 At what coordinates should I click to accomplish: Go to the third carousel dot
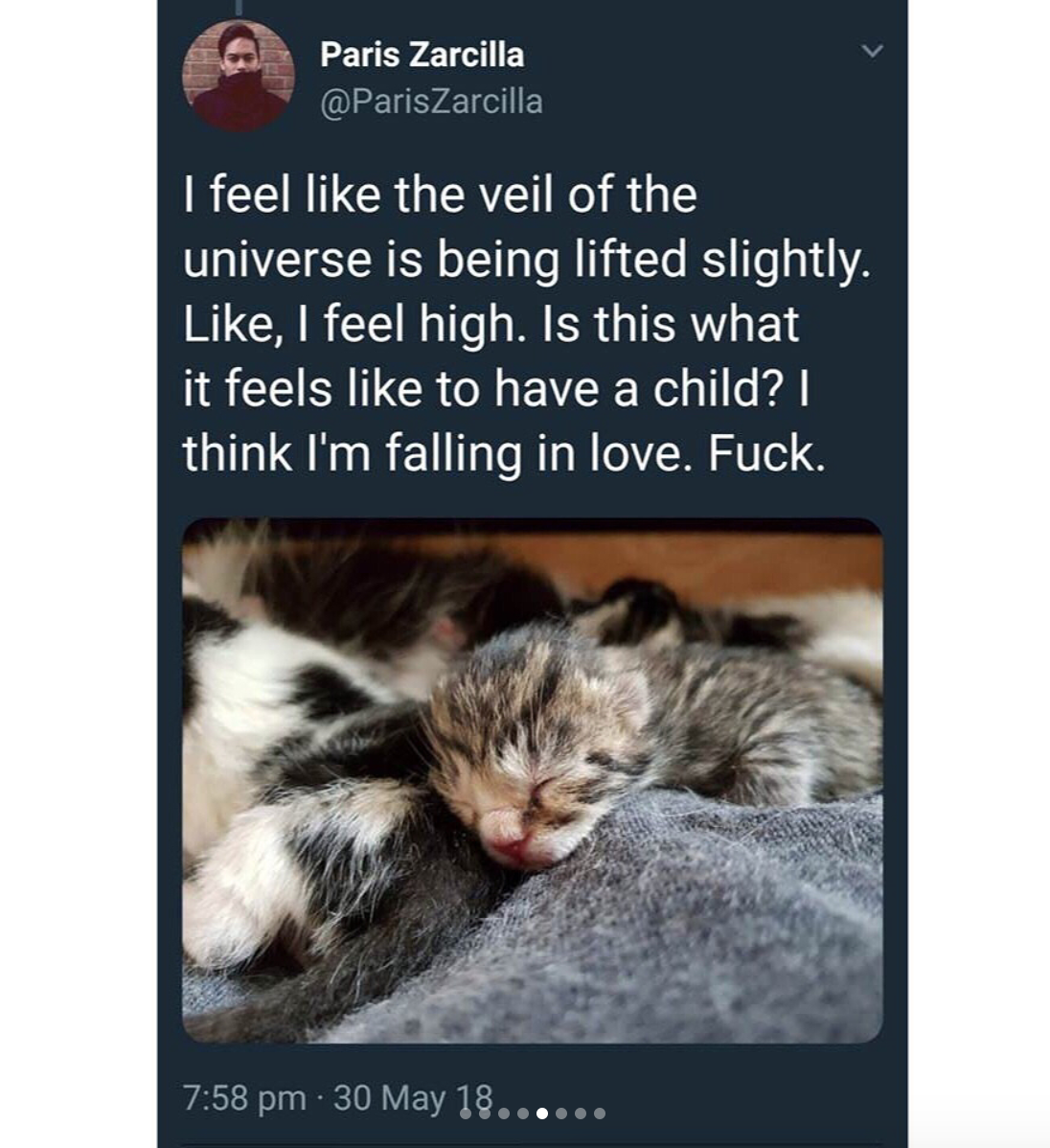point(504,1114)
